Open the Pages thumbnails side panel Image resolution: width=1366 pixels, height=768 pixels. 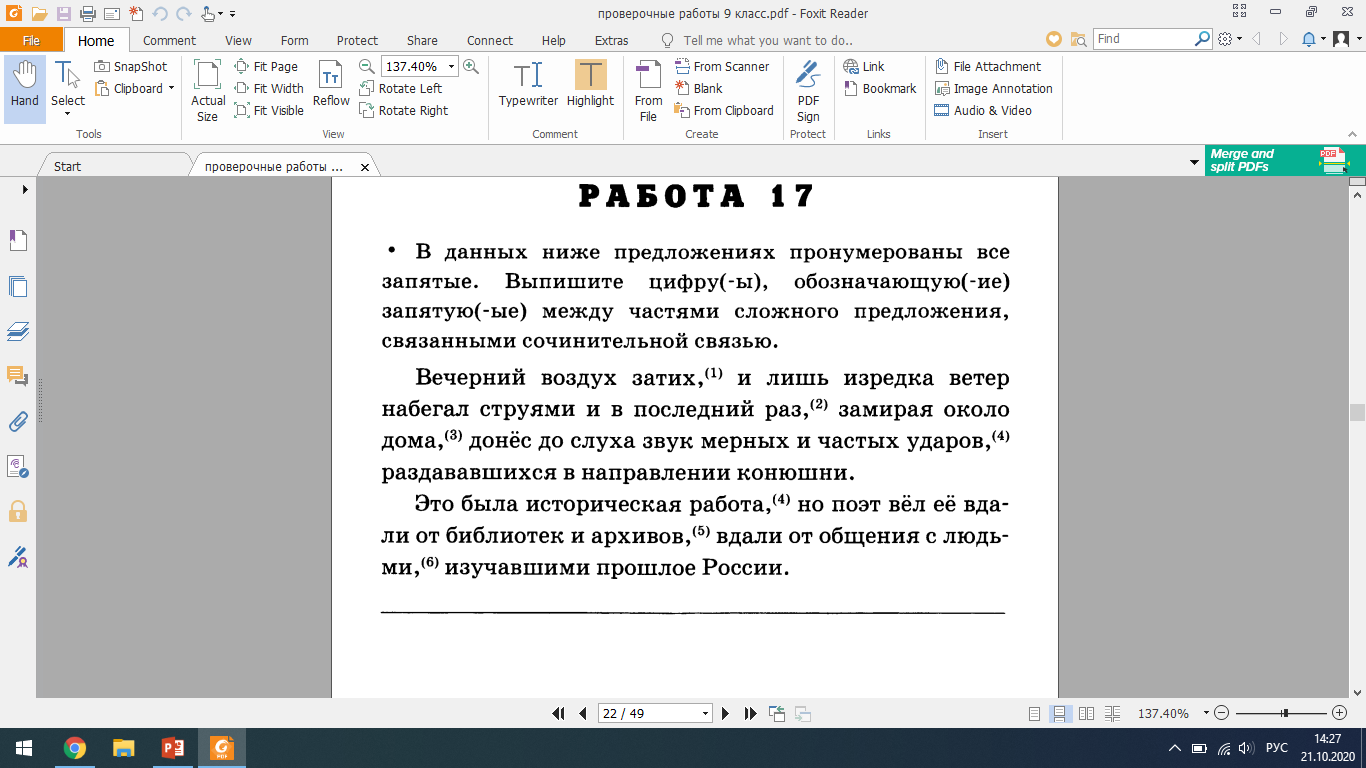(x=18, y=286)
